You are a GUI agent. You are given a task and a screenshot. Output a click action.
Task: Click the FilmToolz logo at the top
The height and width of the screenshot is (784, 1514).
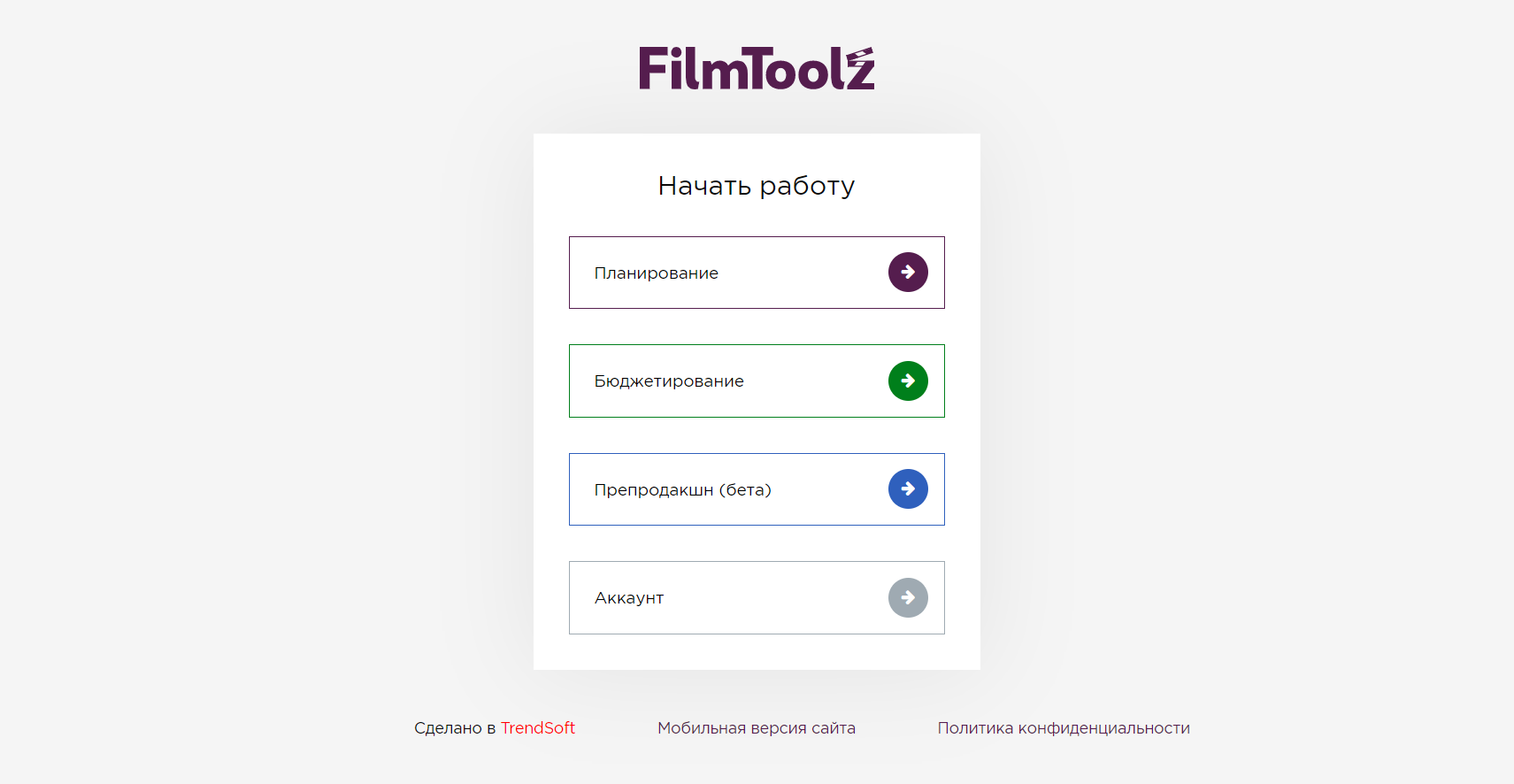[757, 68]
